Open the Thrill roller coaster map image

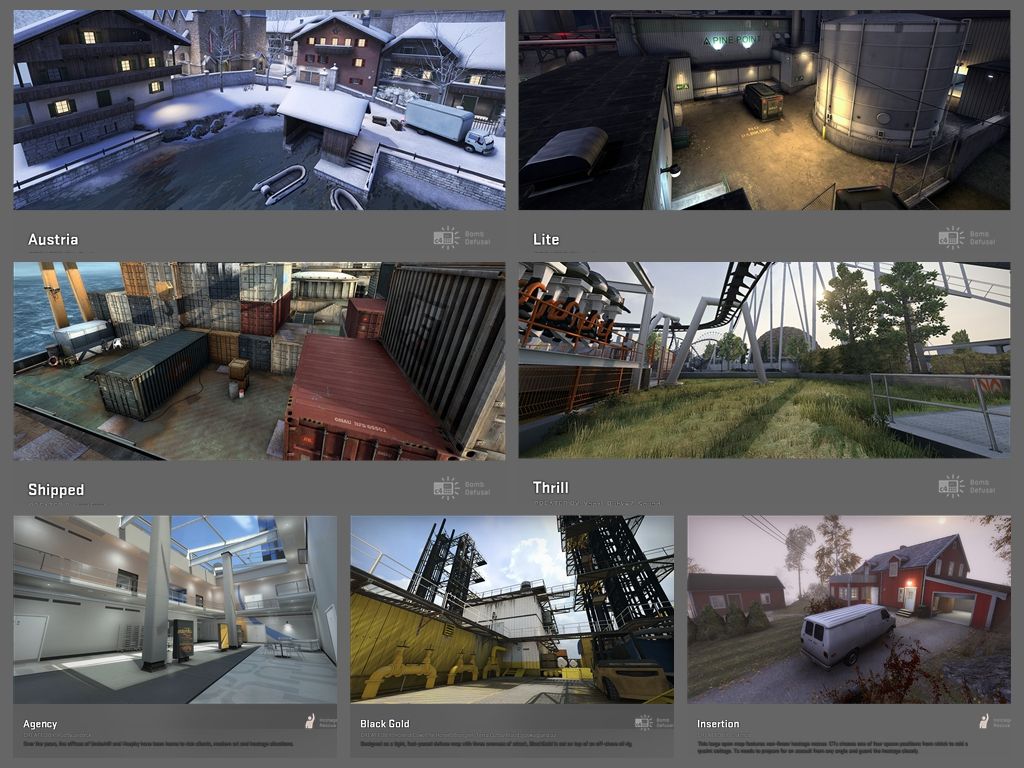tap(764, 360)
